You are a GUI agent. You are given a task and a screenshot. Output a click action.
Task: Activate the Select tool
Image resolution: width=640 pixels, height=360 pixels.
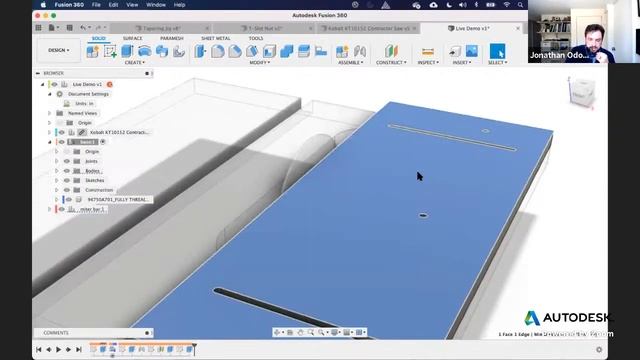497,51
